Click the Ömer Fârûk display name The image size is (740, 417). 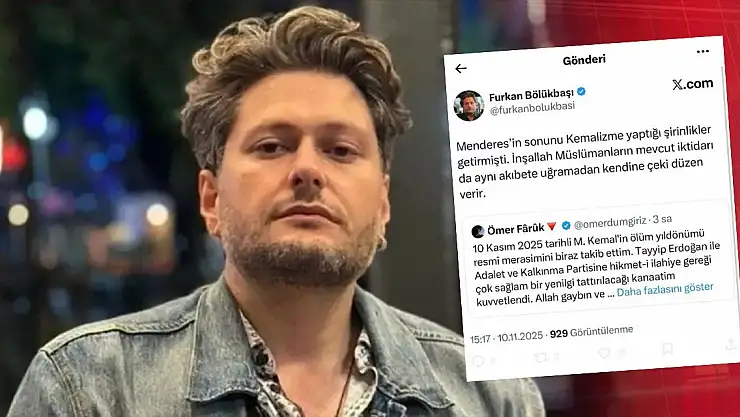[516, 229]
